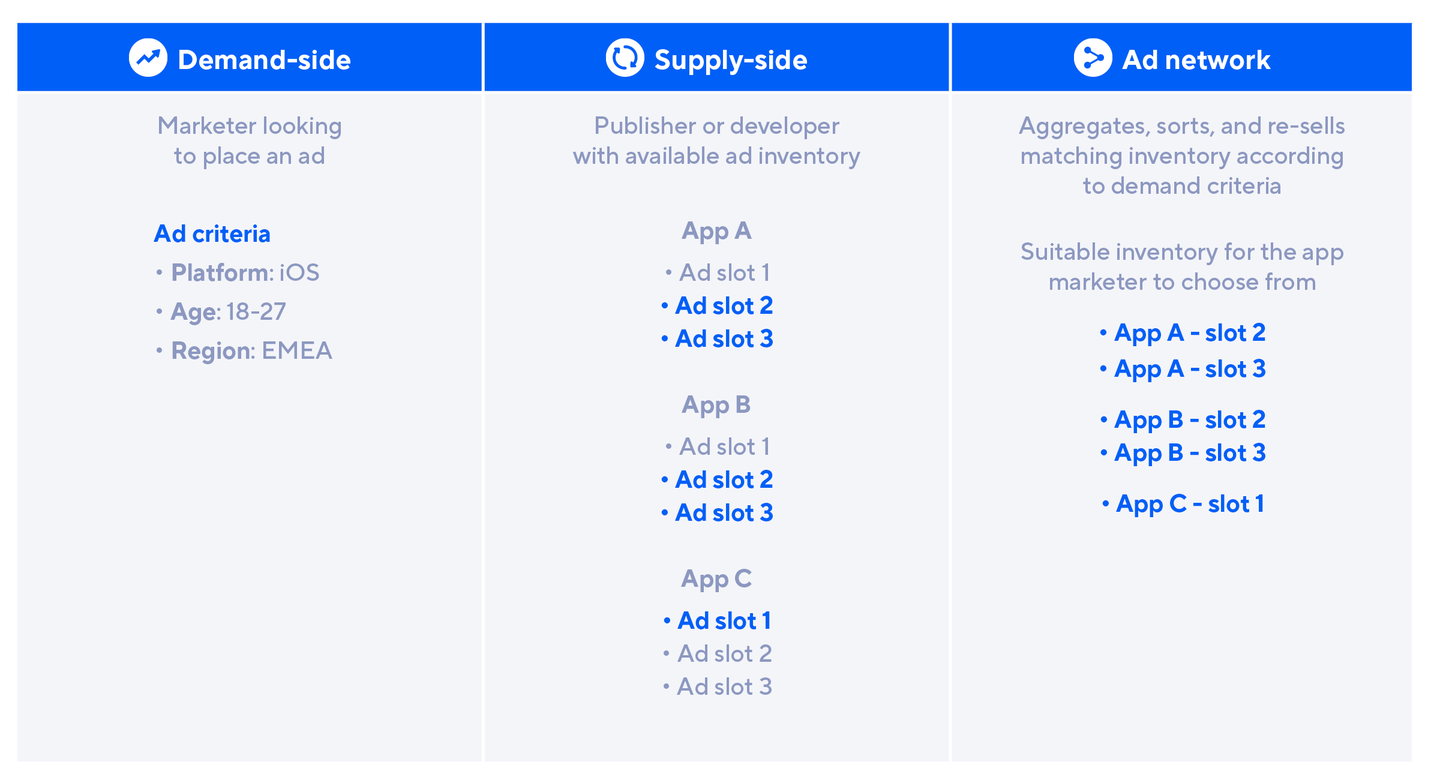The width and height of the screenshot is (1440, 780).
Task: Click the Supply-side circular refresh icon
Action: 625,59
